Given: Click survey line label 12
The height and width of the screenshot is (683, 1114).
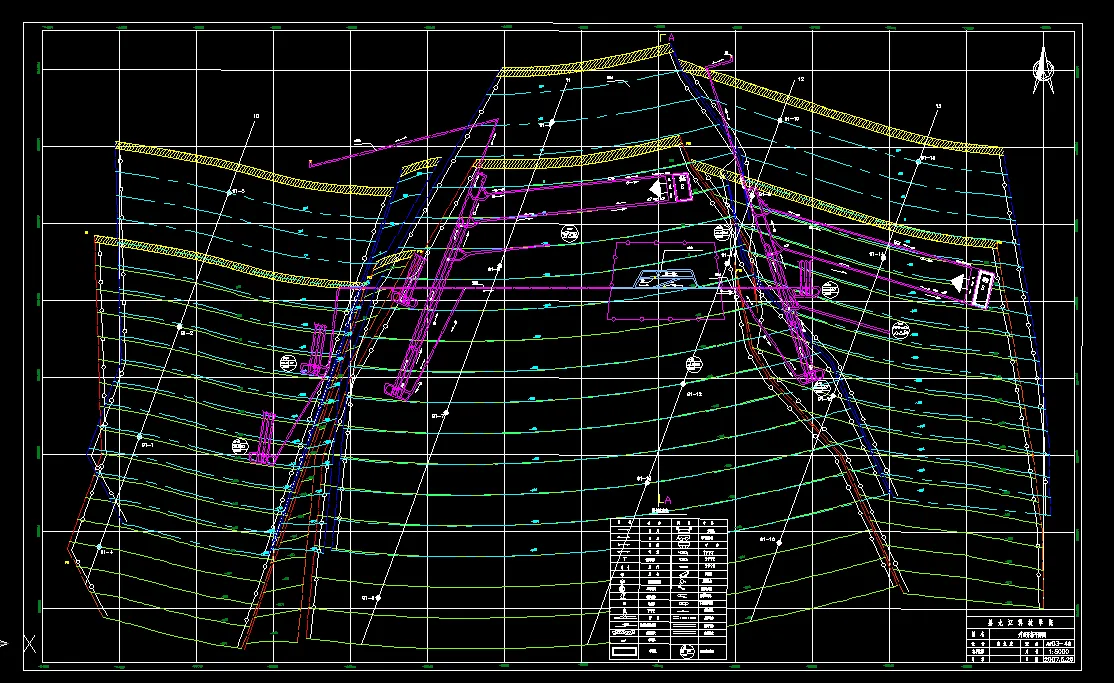Looking at the screenshot, I should tap(801, 79).
